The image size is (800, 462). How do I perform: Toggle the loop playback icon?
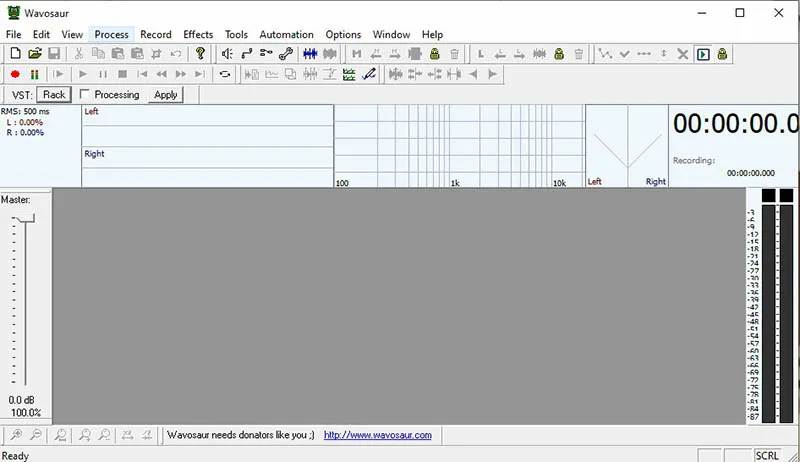click(225, 74)
